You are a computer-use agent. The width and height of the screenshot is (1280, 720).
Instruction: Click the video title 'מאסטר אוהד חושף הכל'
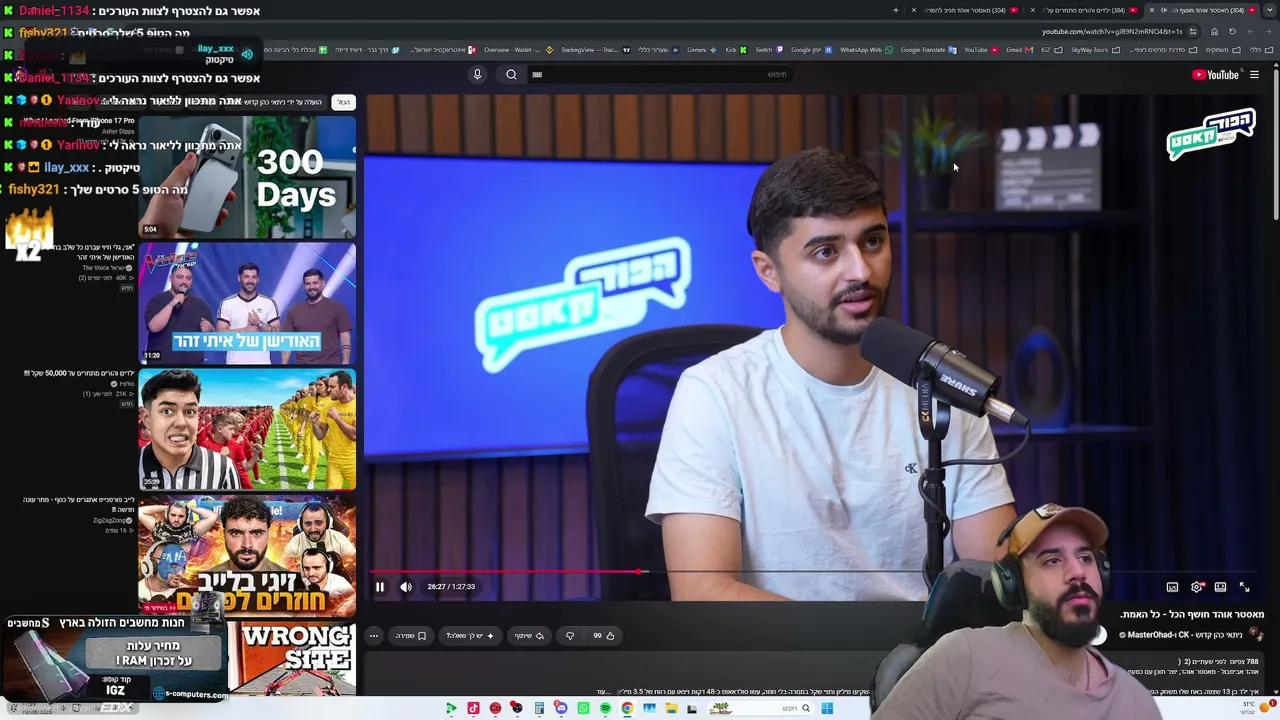1192,614
